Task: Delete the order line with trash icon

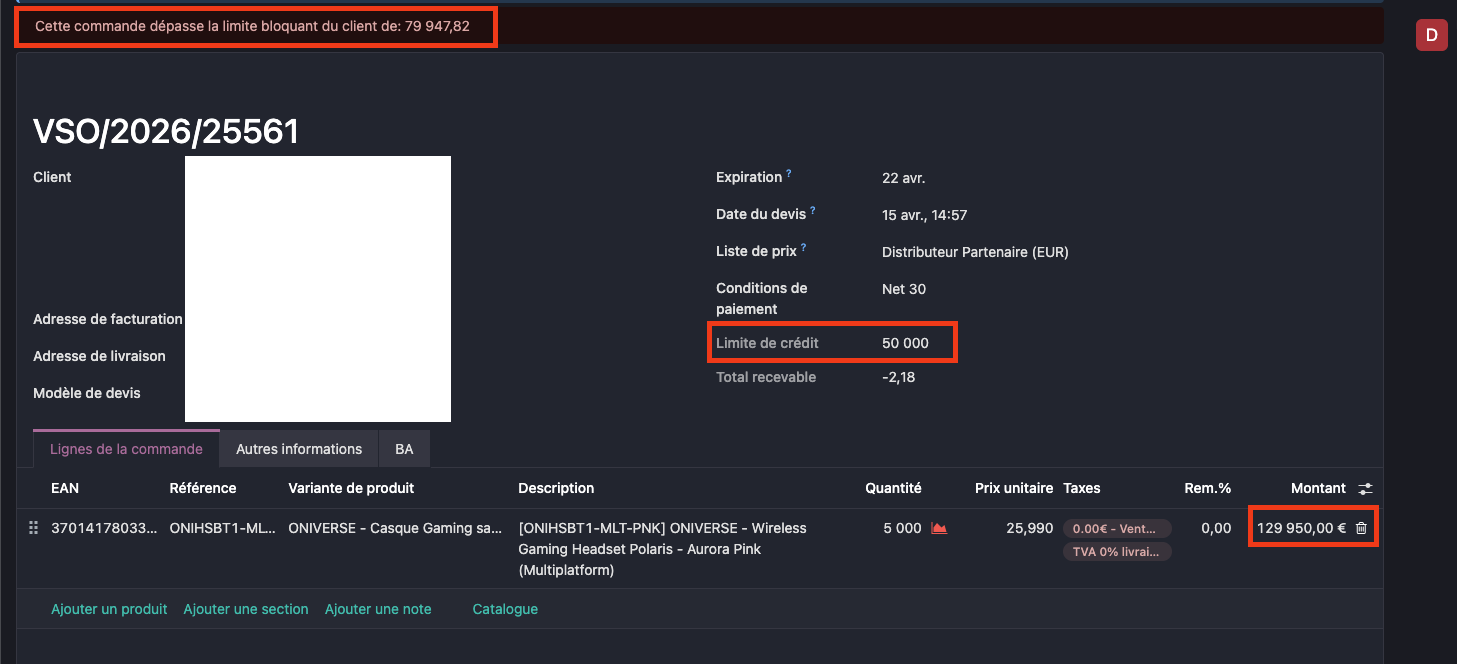Action: click(1361, 528)
